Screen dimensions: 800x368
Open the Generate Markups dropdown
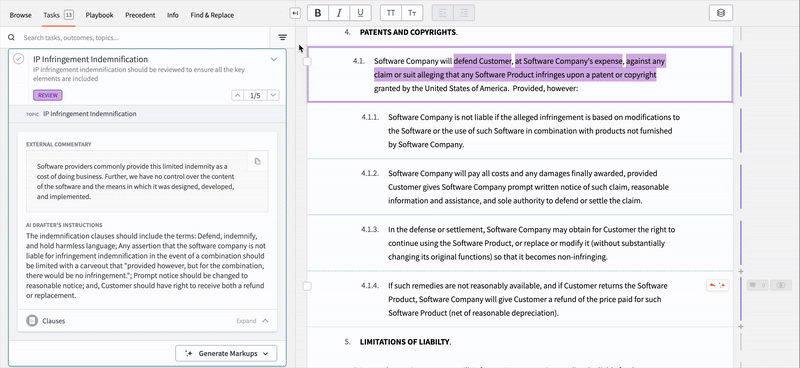click(226, 353)
